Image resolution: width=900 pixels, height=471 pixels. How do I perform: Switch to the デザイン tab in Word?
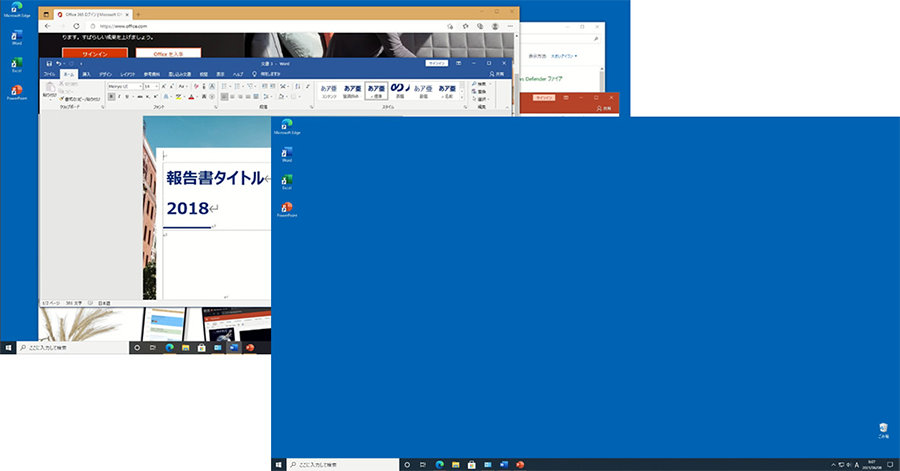coord(106,74)
